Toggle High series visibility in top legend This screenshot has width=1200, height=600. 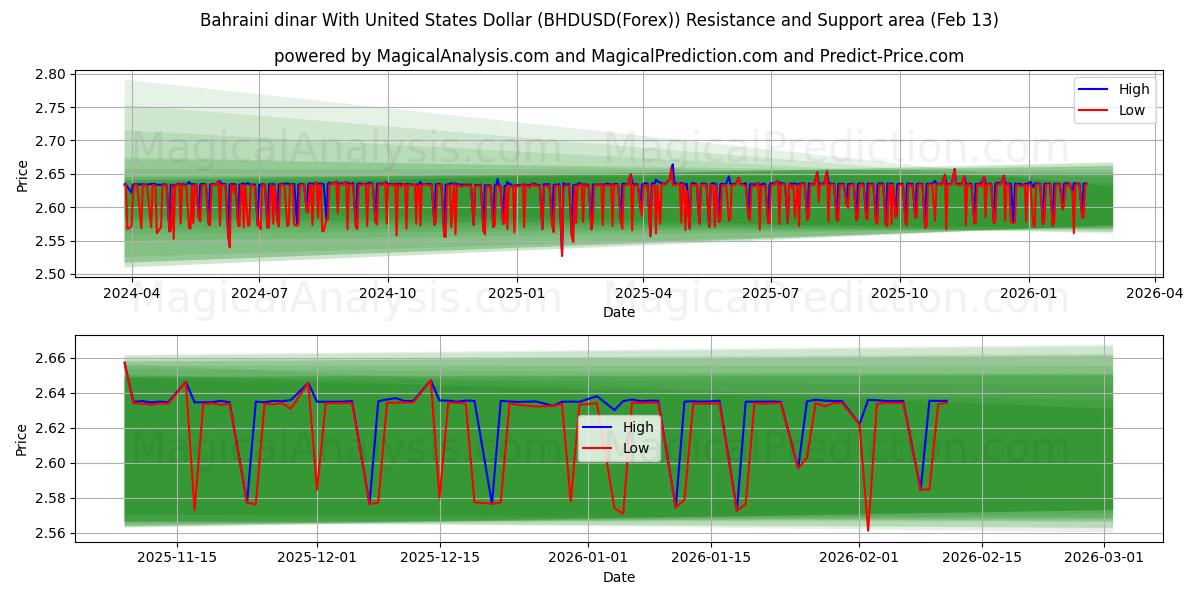1132,88
